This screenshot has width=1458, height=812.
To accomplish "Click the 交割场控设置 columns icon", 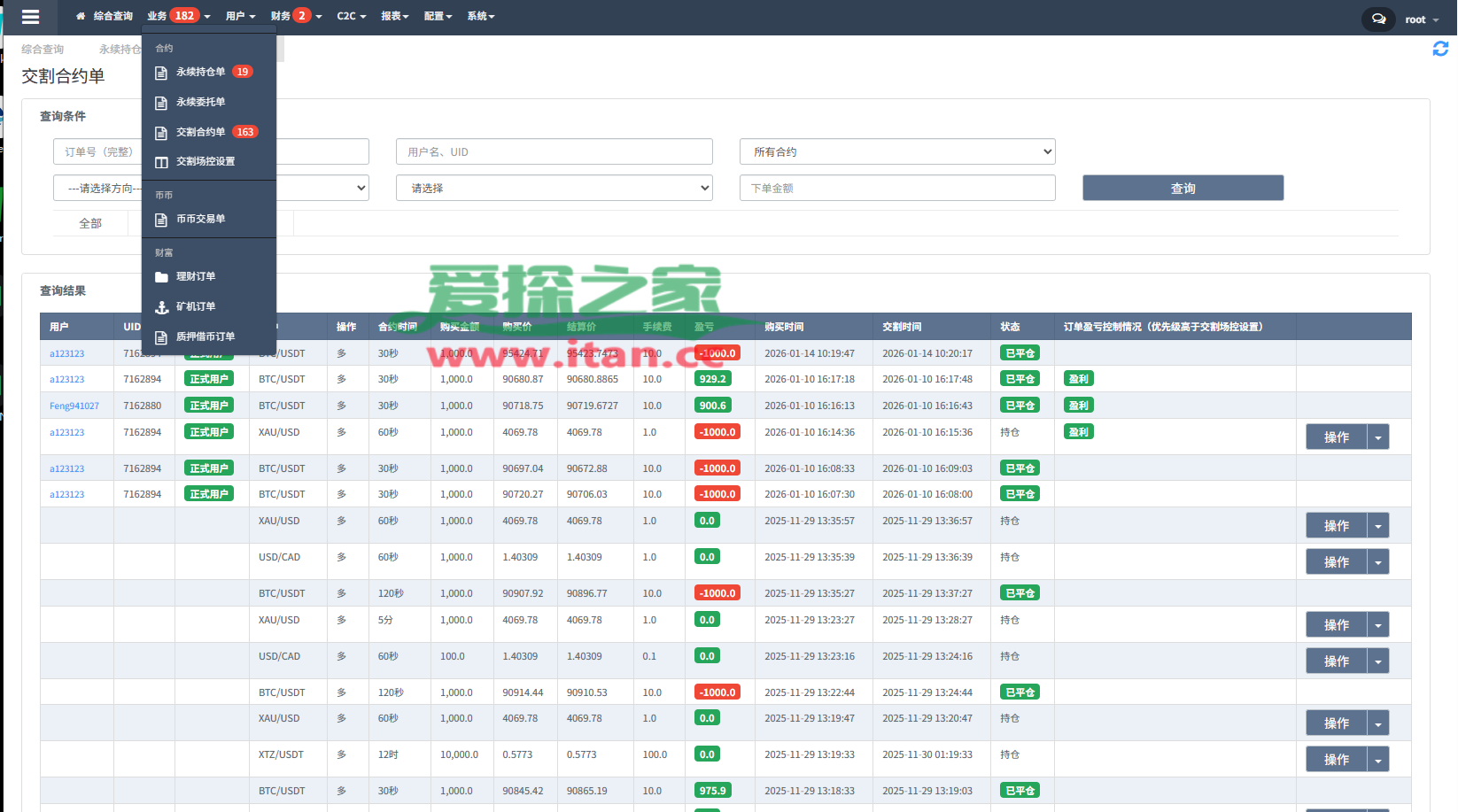I will pyautogui.click(x=161, y=162).
